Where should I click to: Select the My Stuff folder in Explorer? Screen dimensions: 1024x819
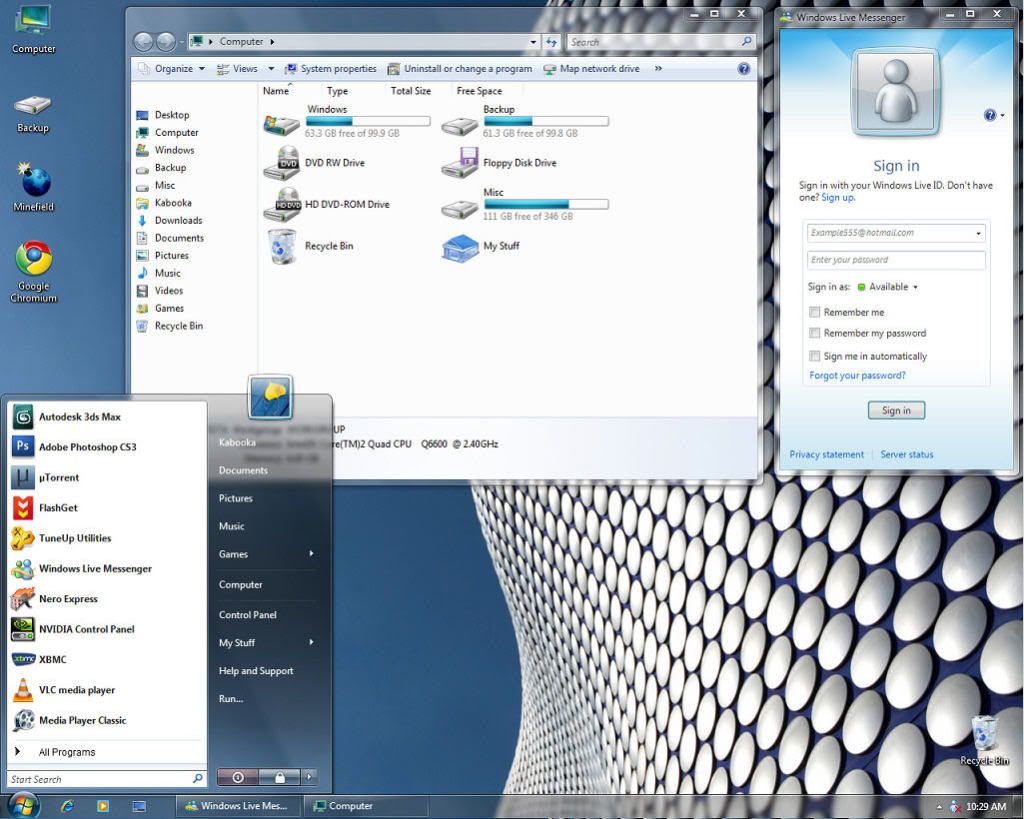tap(481, 246)
